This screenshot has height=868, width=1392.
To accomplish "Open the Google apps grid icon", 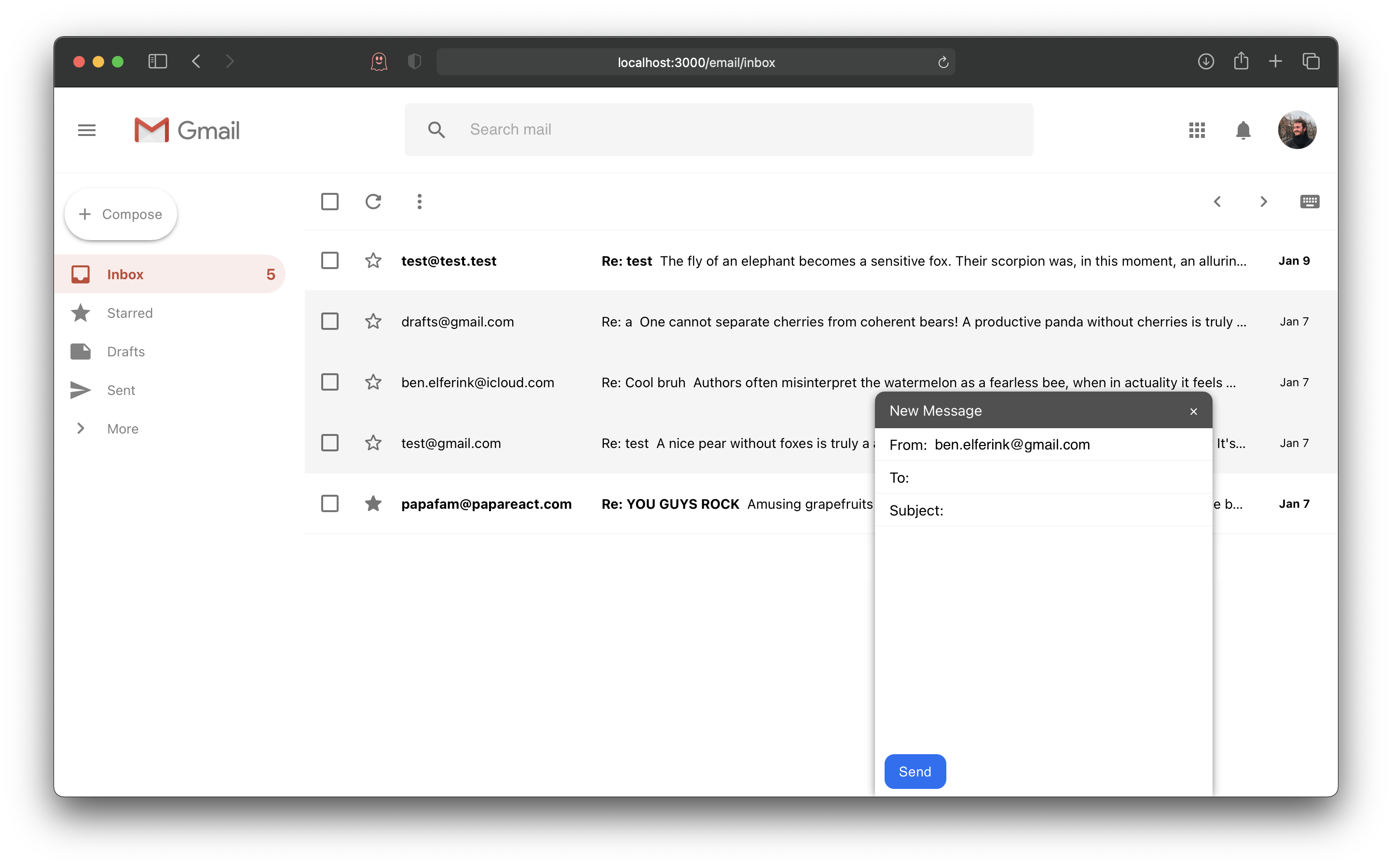I will point(1197,130).
